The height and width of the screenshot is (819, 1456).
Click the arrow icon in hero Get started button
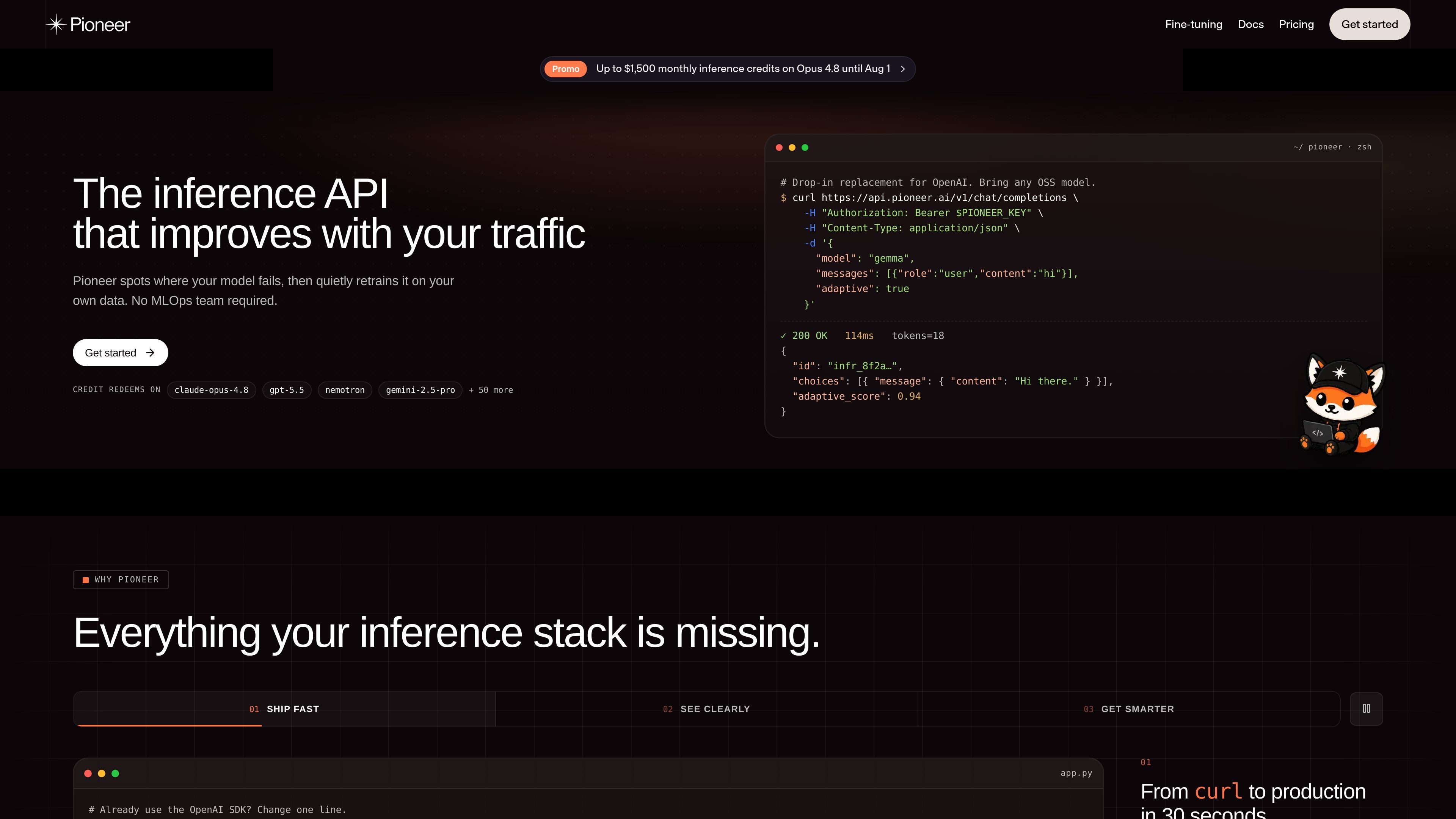point(151,353)
